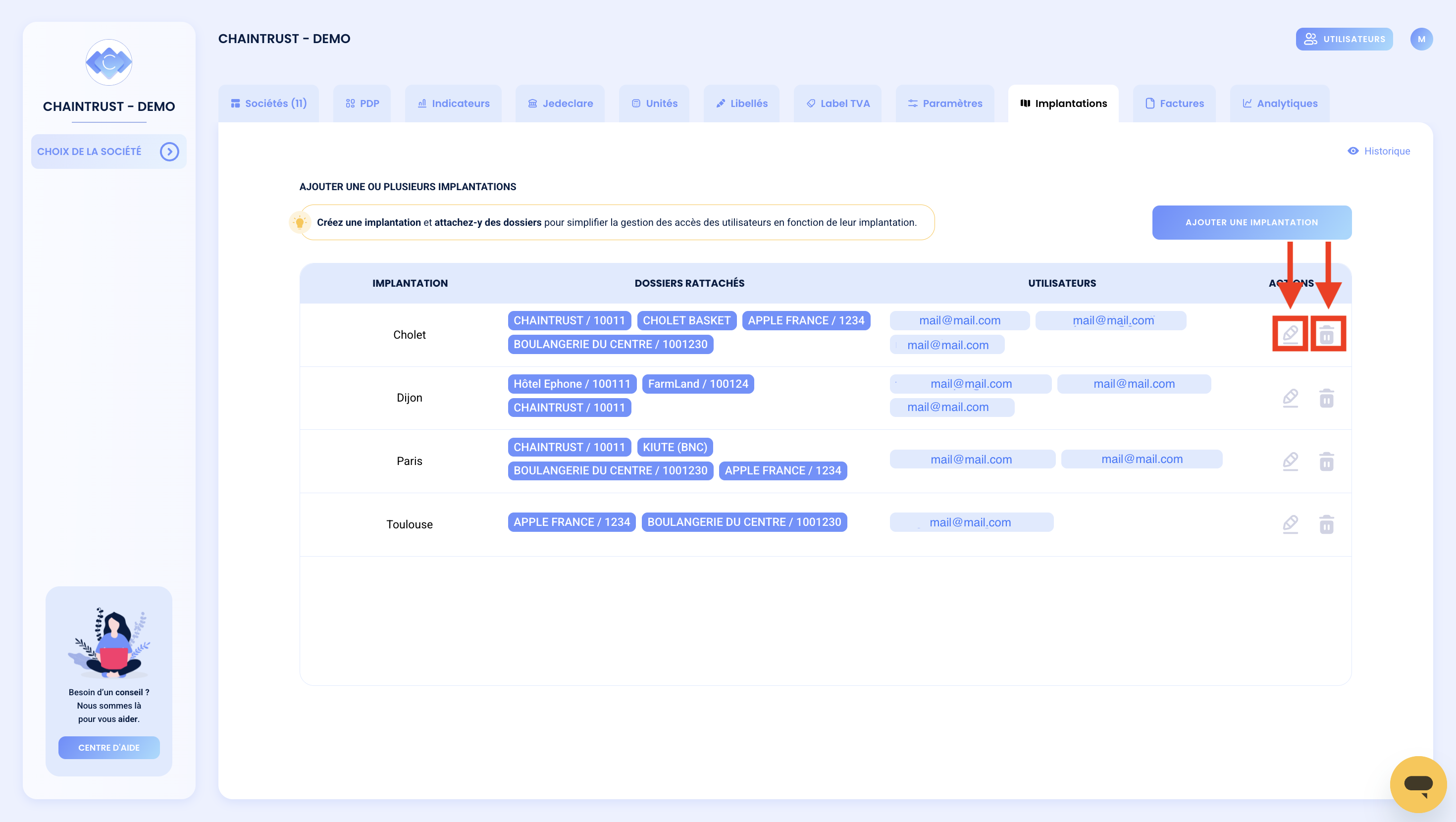Click the Dijon implantation name
This screenshot has height=822, width=1456.
(409, 398)
